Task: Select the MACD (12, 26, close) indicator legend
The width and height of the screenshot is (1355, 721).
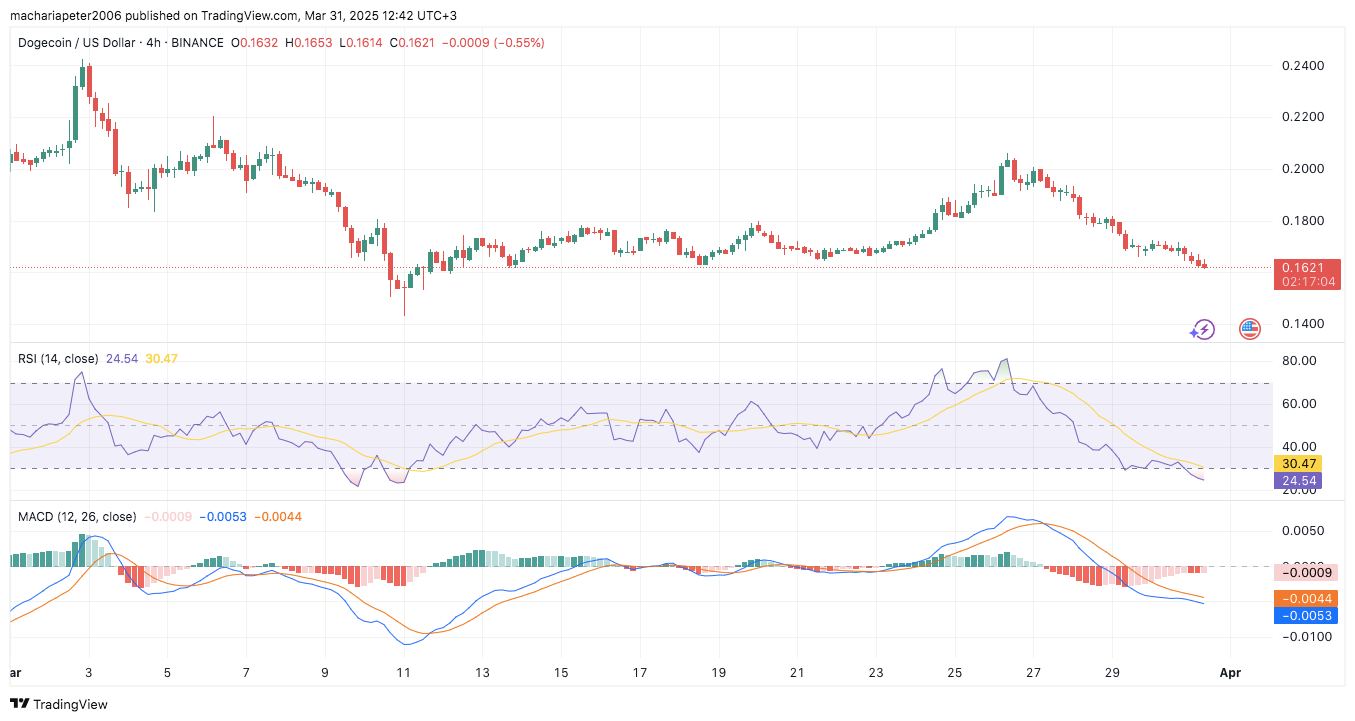Action: click(77, 516)
